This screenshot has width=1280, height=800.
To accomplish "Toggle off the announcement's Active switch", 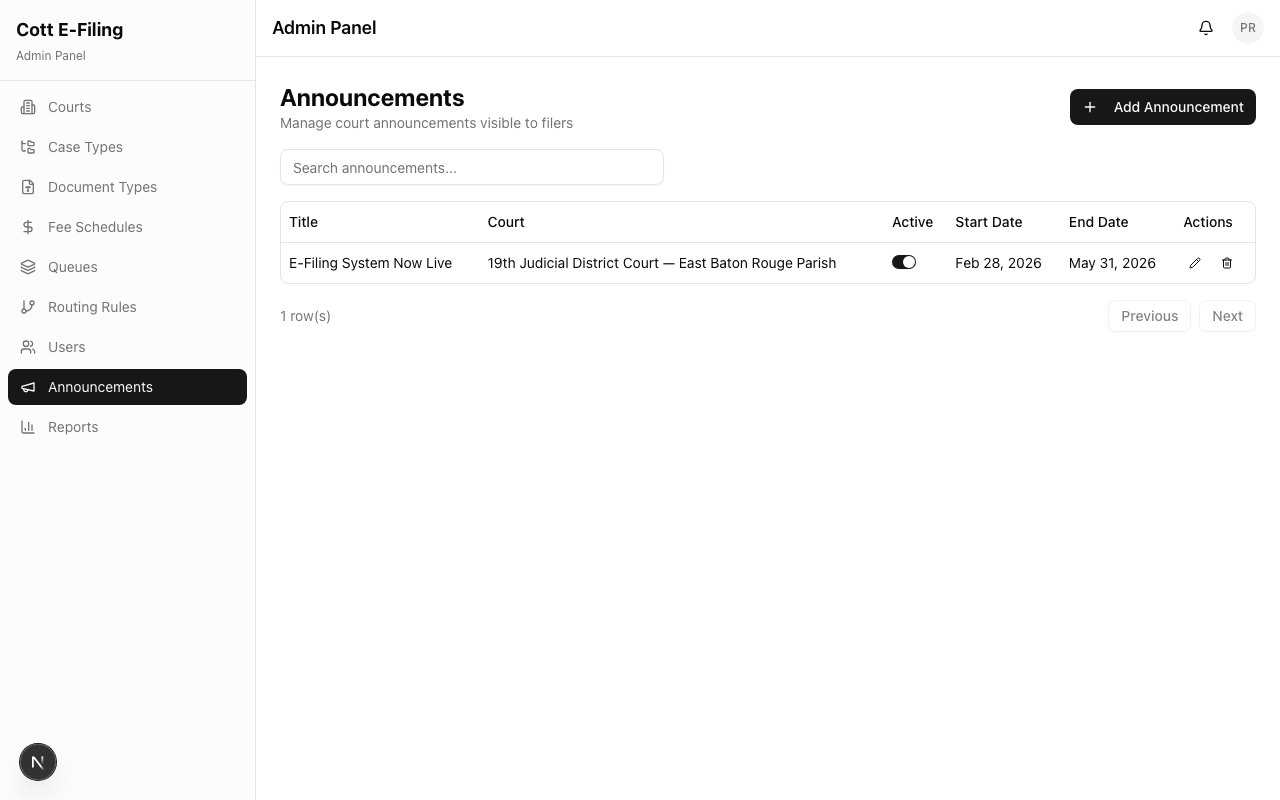I will 904,261.
